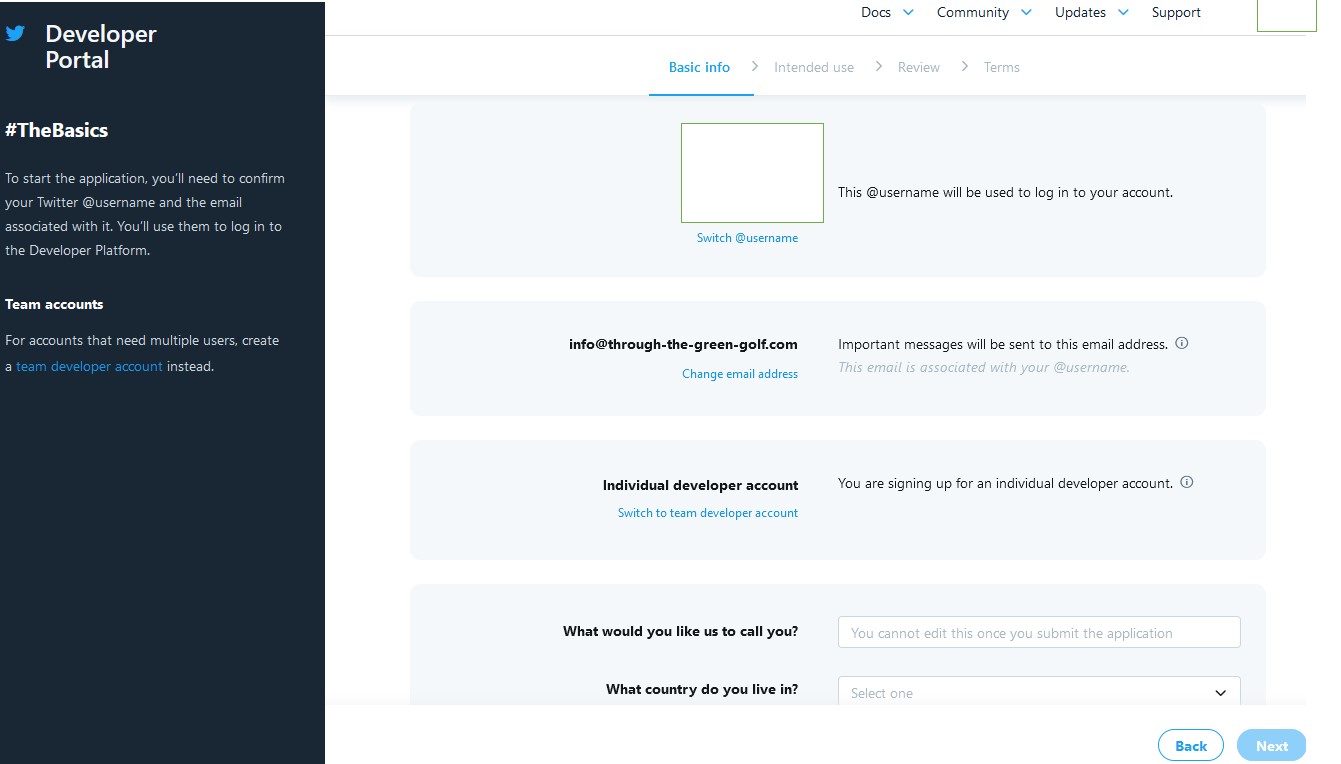
Task: Click Switch to team developer account link
Action: [x=708, y=513]
